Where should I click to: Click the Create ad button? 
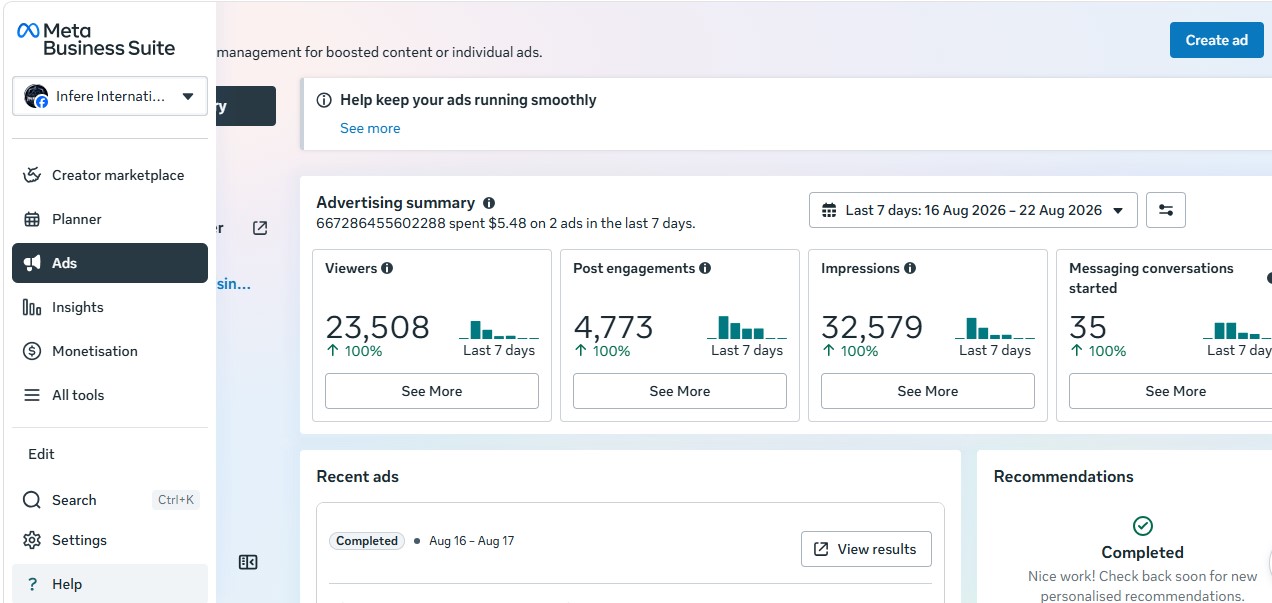pos(1217,40)
